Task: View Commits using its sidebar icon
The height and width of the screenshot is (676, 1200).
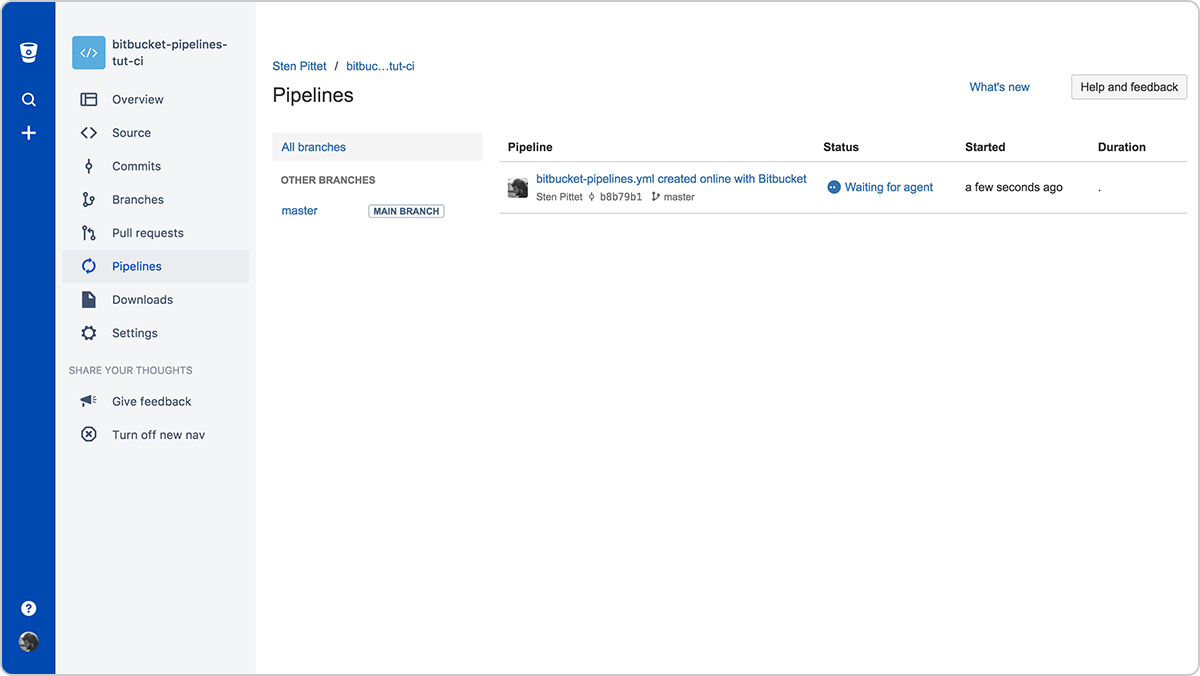Action: tap(88, 166)
